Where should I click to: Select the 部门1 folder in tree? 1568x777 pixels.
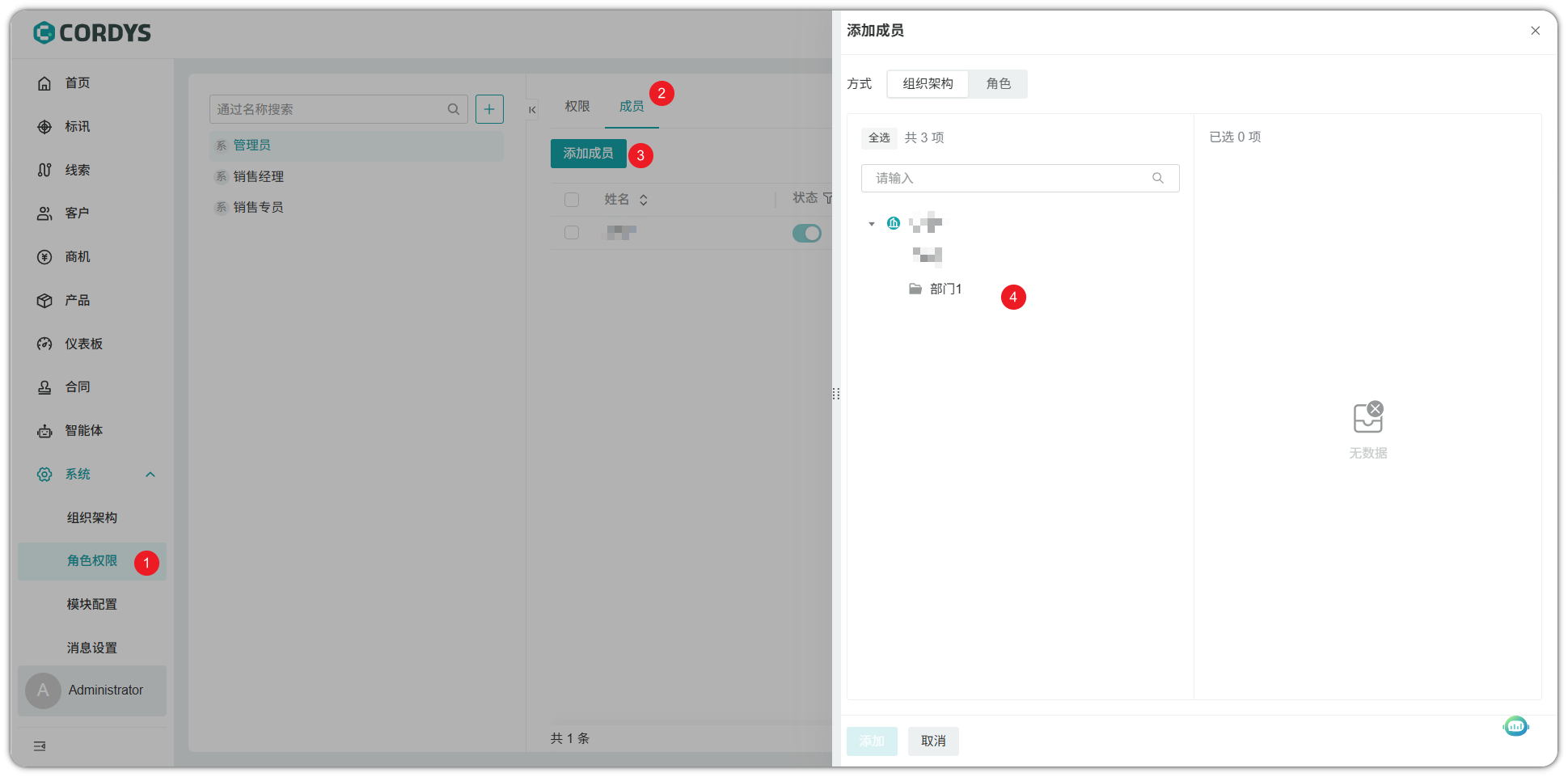(x=945, y=289)
